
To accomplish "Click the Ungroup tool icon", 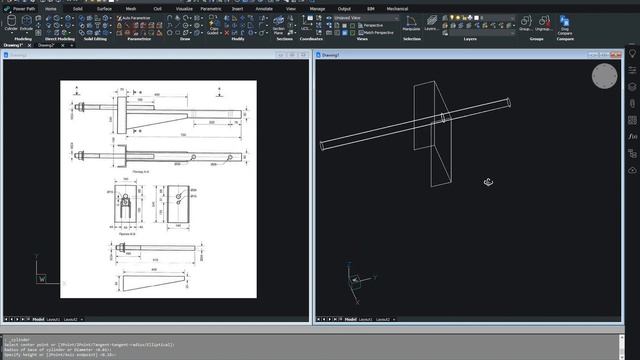I will 543,23.
